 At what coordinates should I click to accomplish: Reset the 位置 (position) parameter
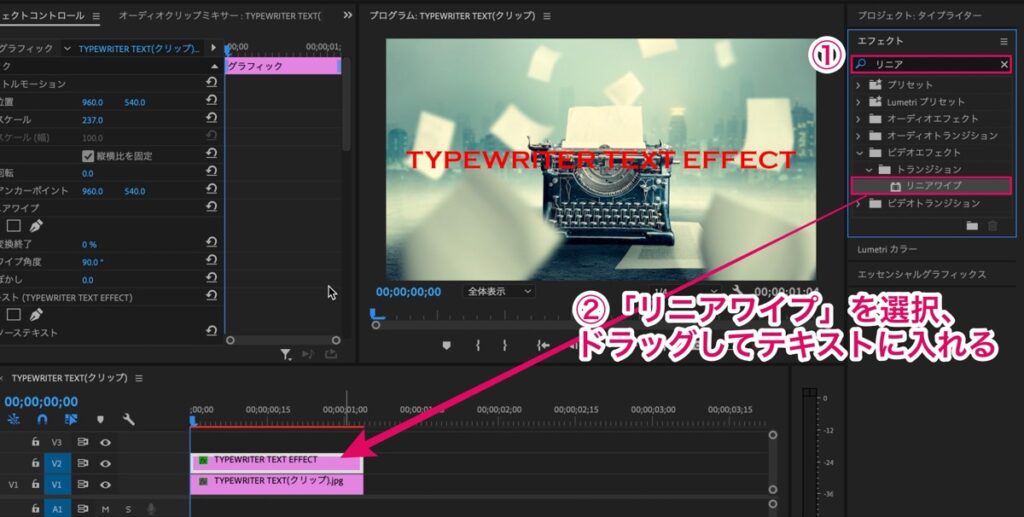click(211, 100)
